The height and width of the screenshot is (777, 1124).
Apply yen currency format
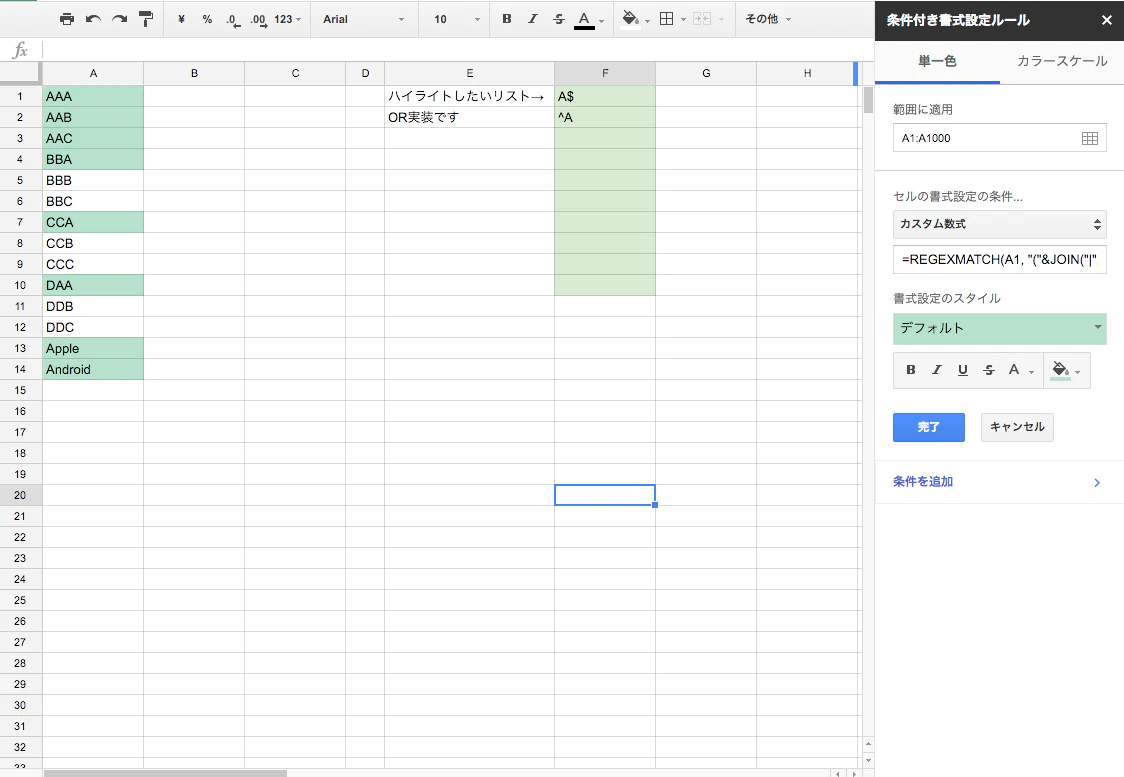point(181,19)
